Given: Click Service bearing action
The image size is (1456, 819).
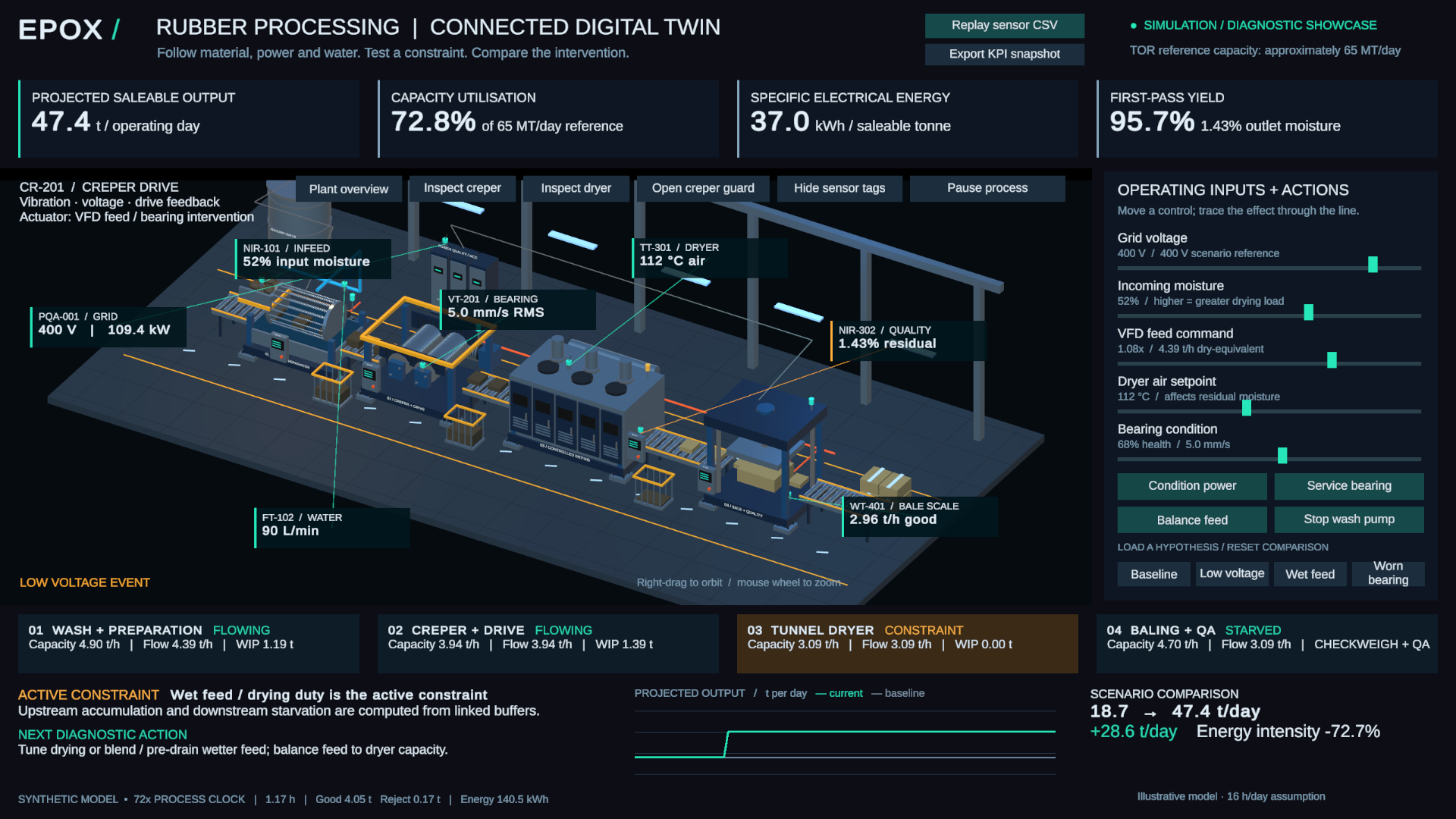Looking at the screenshot, I should click(x=1349, y=486).
